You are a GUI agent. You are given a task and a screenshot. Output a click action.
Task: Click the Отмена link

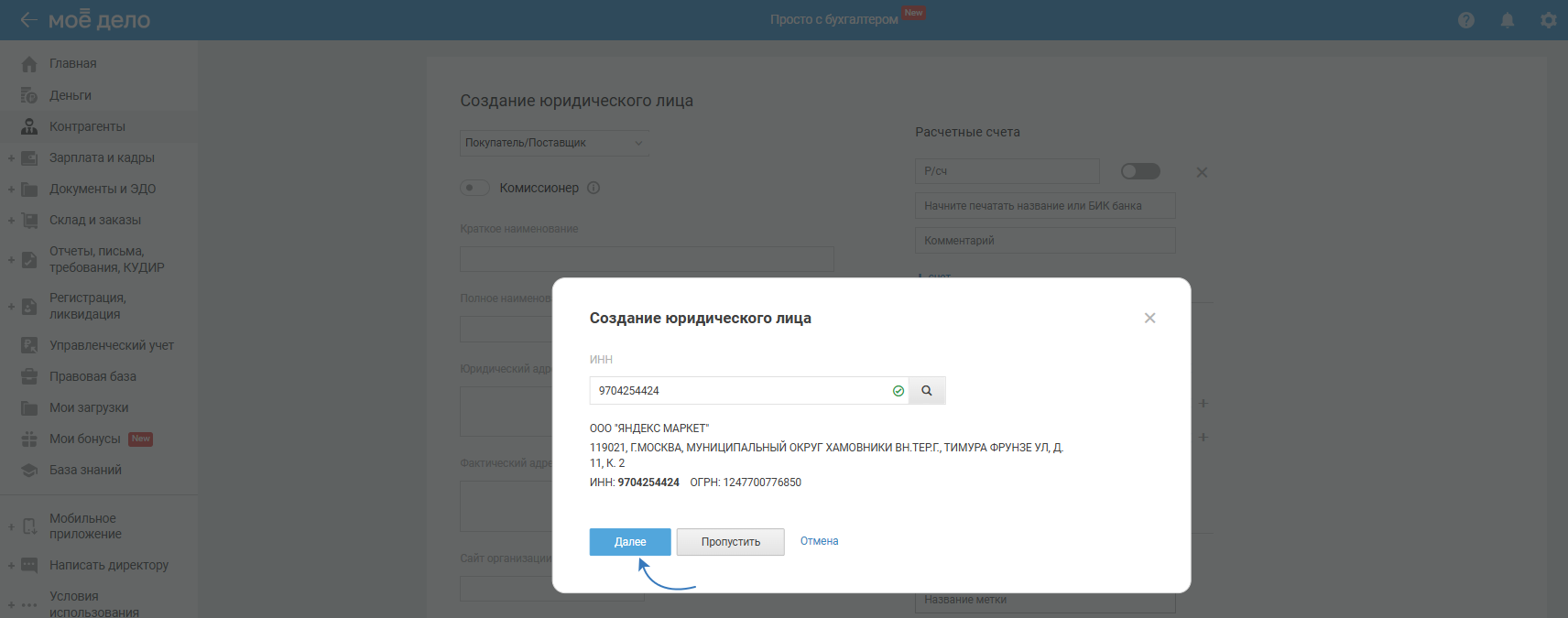click(x=819, y=541)
